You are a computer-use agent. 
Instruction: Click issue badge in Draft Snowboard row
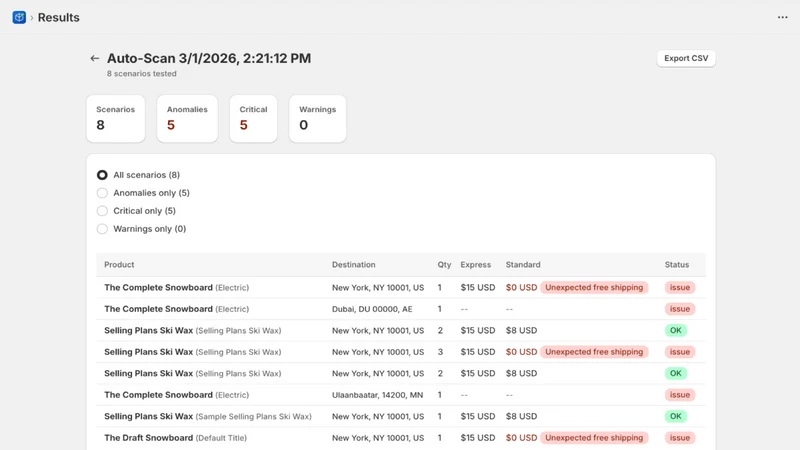tap(680, 438)
